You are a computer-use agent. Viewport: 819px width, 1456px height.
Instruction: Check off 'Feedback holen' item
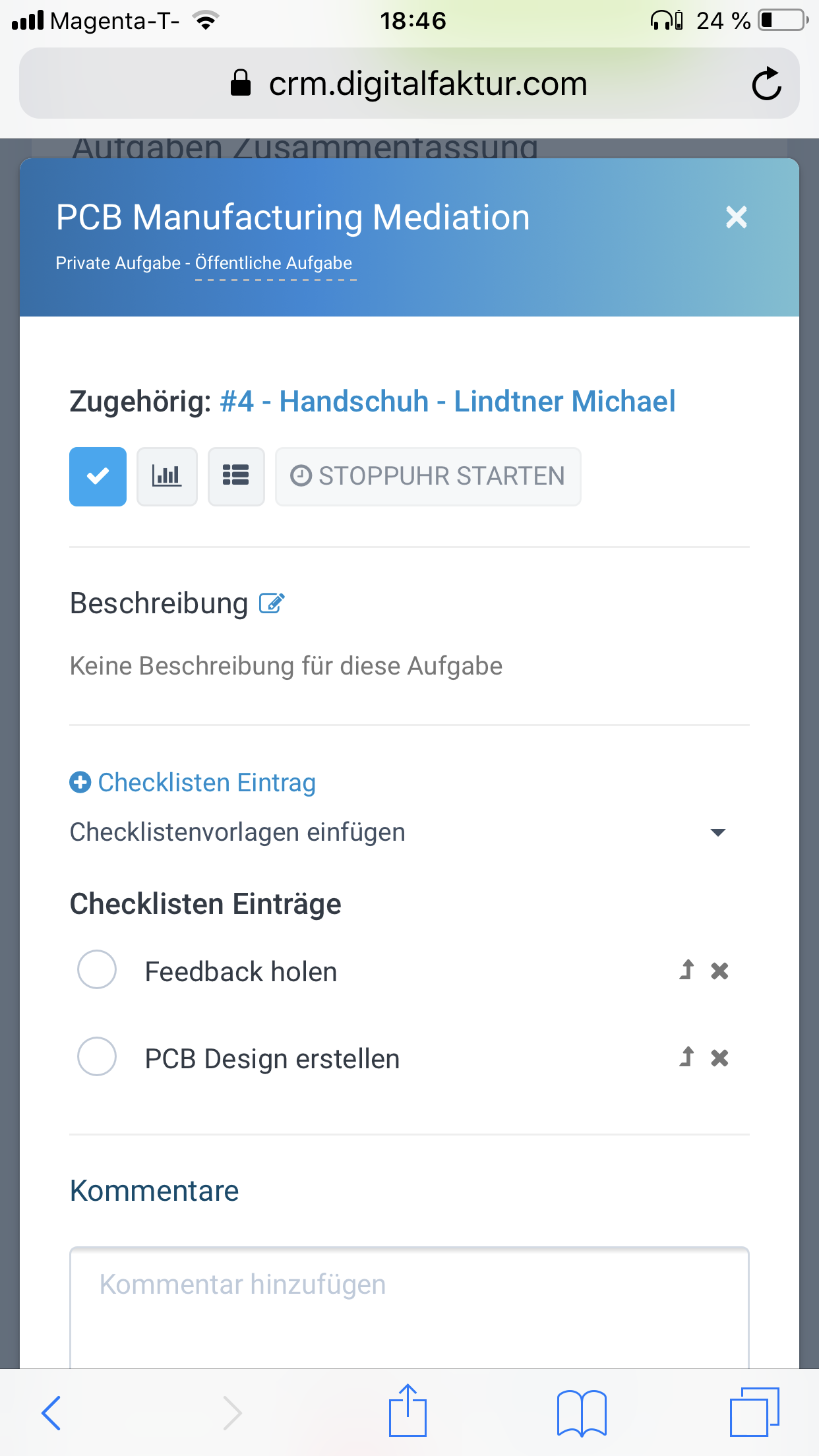(x=97, y=969)
